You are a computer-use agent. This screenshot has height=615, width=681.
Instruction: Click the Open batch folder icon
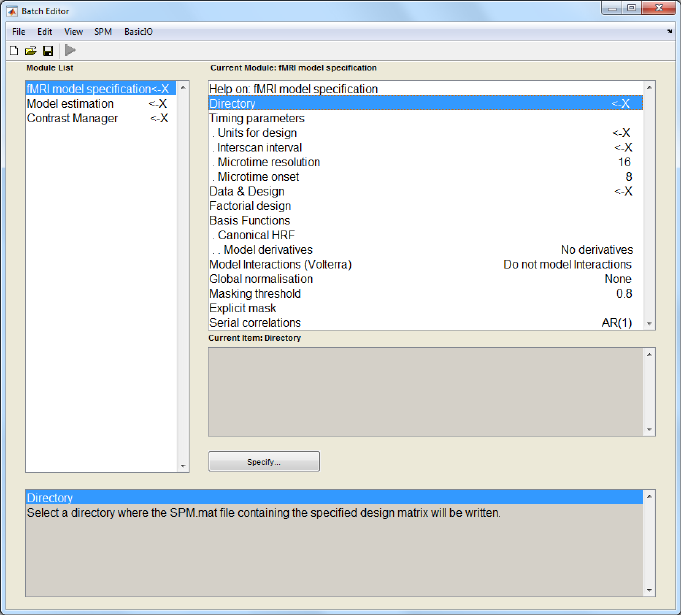click(30, 51)
